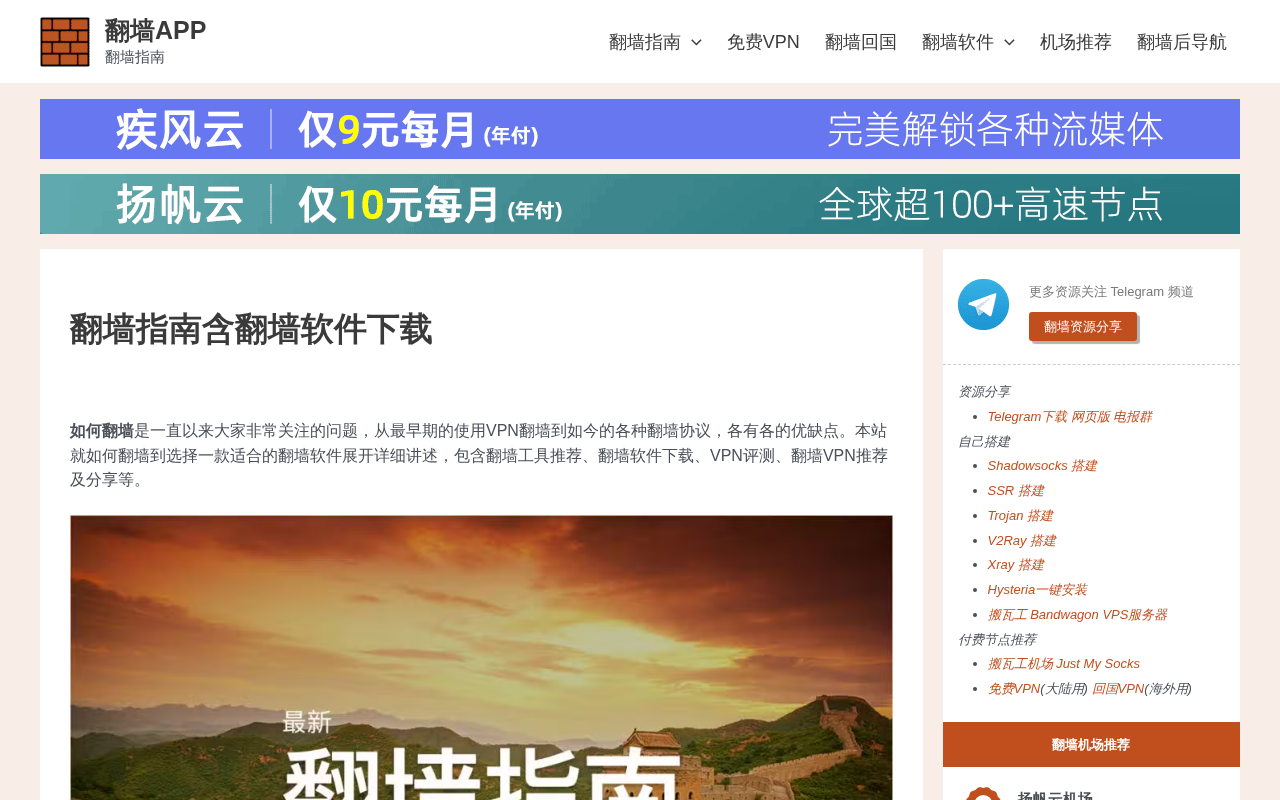
Task: Click the 资源分享 section label
Action: [x=984, y=392]
